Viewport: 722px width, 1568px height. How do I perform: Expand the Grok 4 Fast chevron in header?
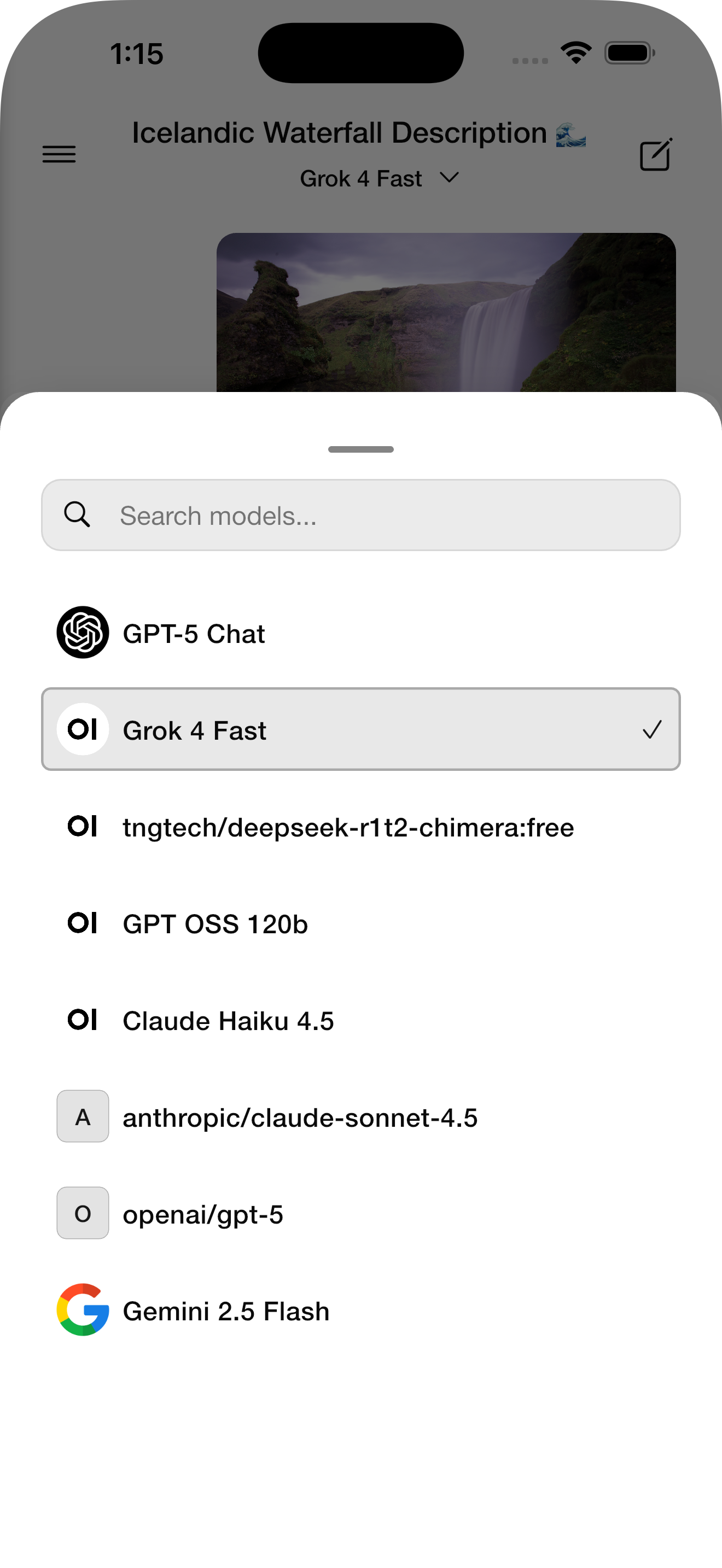point(449,178)
